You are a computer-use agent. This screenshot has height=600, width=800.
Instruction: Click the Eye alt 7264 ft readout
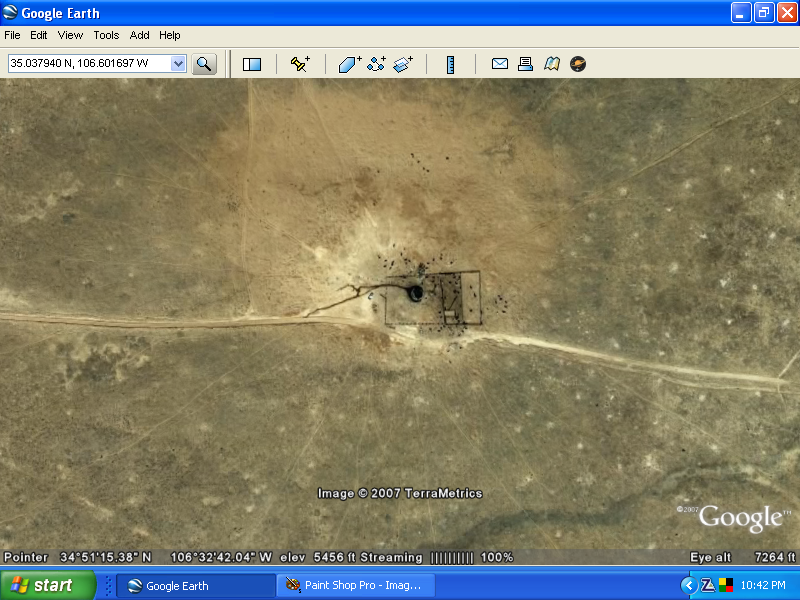[x=742, y=558]
